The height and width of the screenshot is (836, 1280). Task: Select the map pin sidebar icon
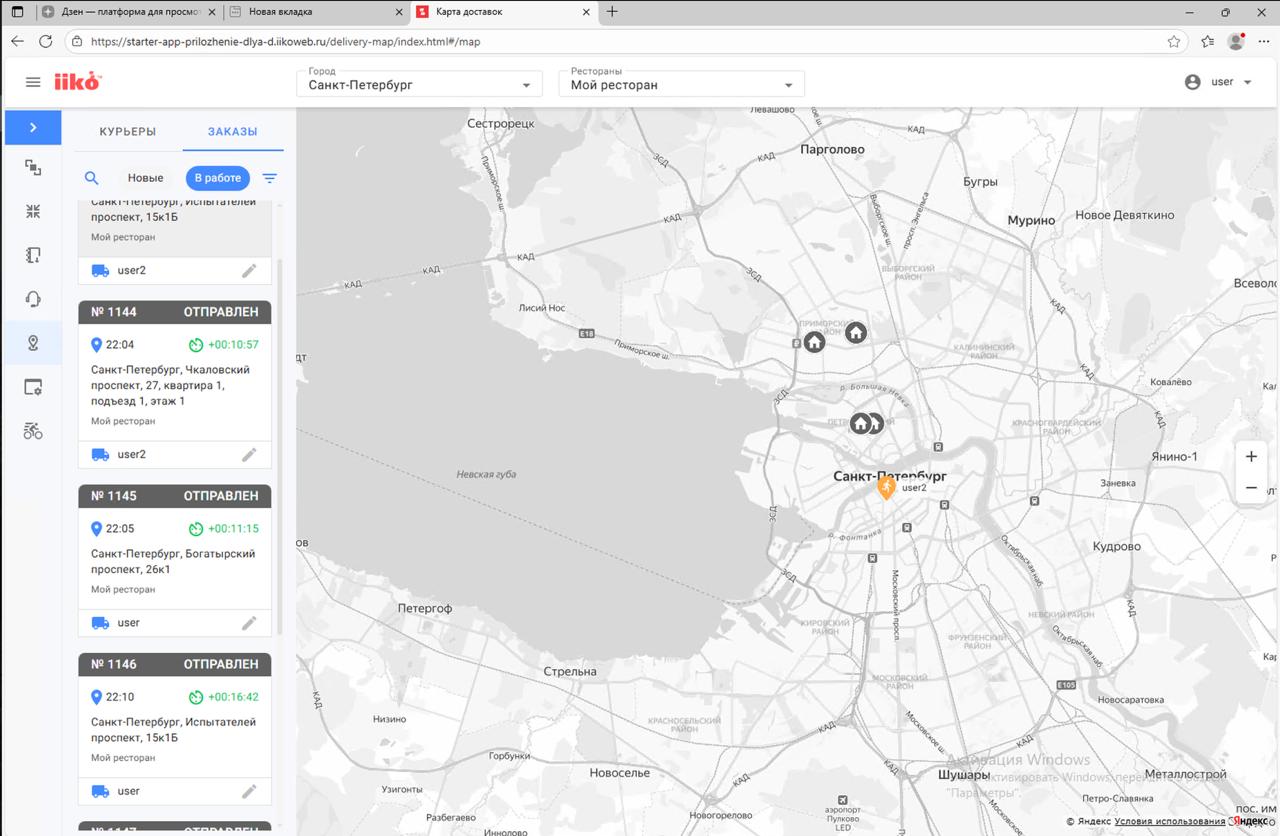[x=33, y=343]
